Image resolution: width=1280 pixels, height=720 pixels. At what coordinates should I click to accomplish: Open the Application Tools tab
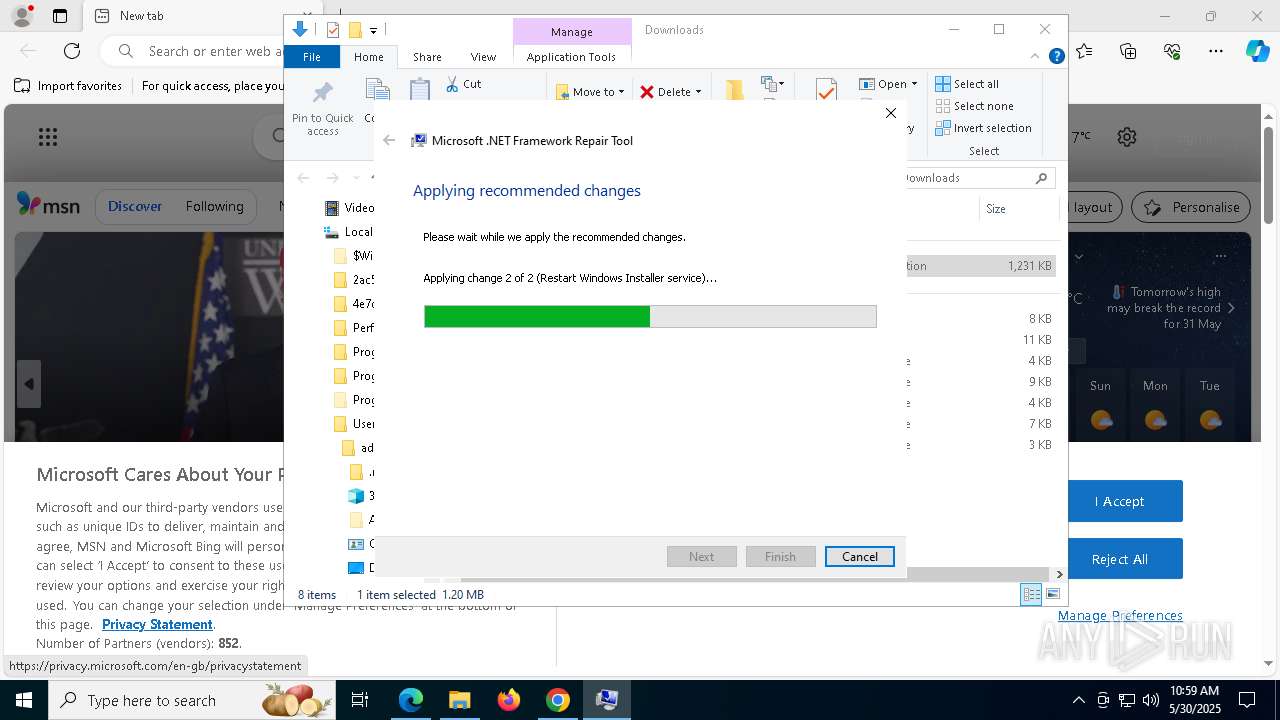coord(571,57)
